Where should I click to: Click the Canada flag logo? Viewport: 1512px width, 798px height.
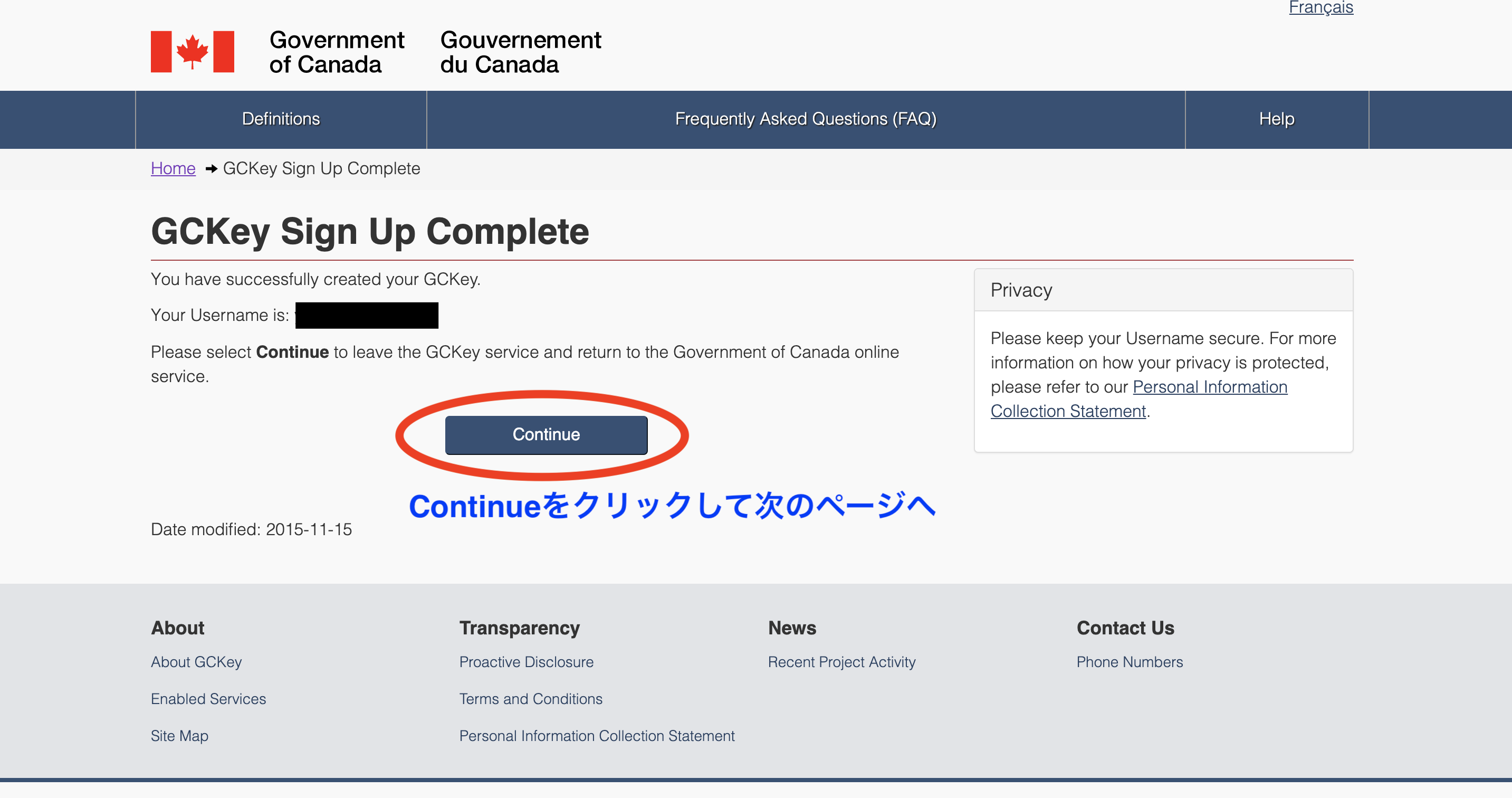tap(192, 52)
